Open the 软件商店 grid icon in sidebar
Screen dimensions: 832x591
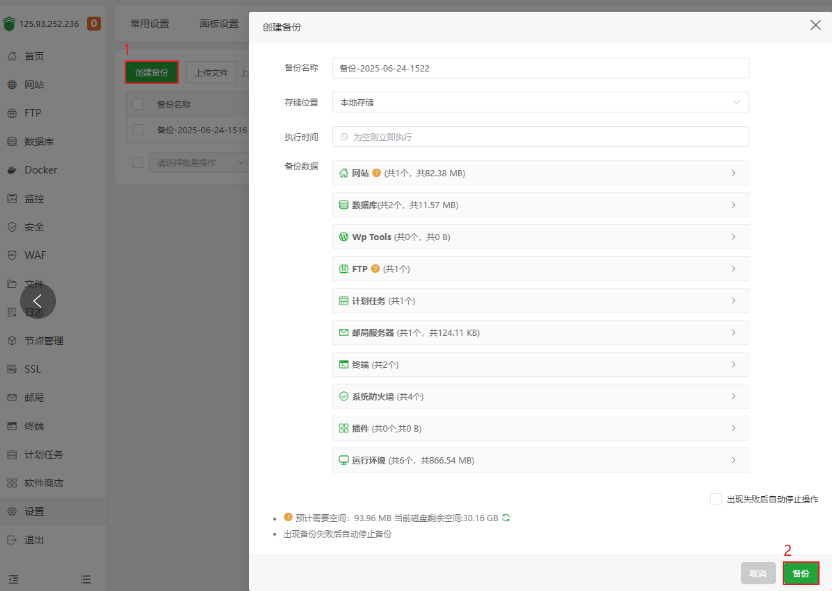pos(12,483)
